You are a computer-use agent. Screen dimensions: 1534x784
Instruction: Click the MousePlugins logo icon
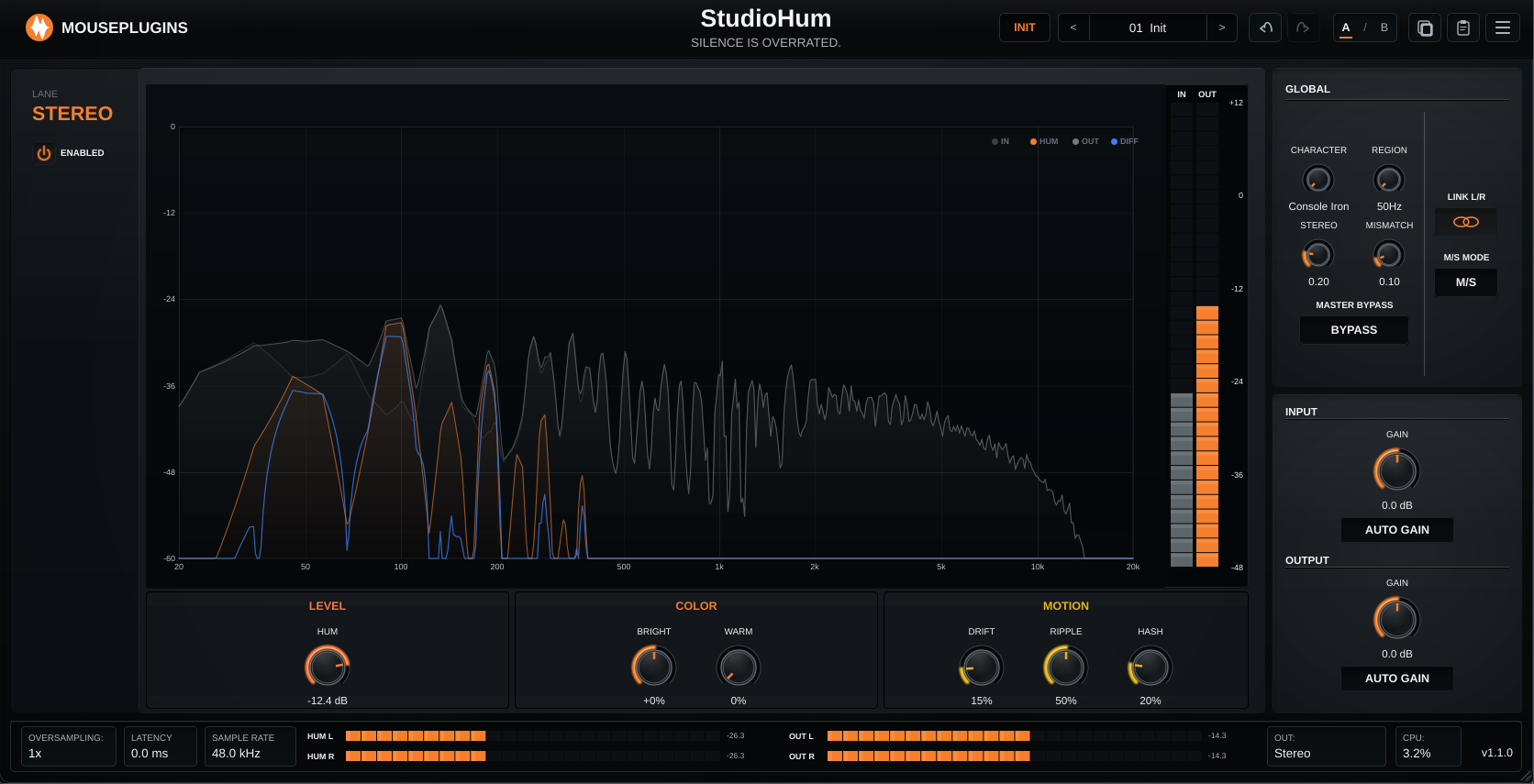(39, 28)
